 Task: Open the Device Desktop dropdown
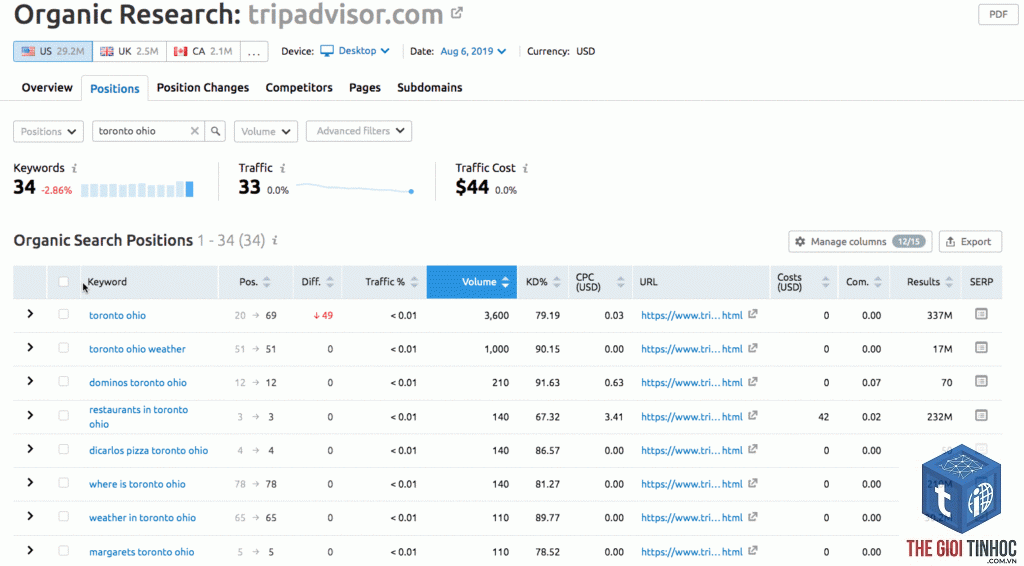(355, 51)
